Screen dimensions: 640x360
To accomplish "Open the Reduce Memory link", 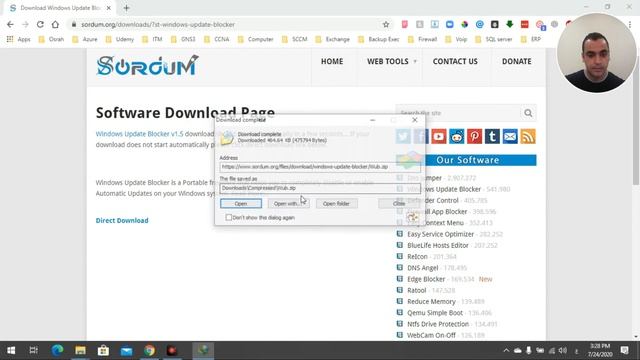I will pos(431,302).
